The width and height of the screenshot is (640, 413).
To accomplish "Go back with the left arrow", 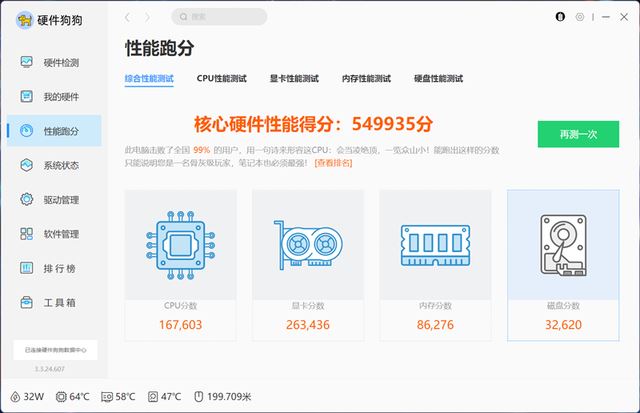I will [127, 17].
